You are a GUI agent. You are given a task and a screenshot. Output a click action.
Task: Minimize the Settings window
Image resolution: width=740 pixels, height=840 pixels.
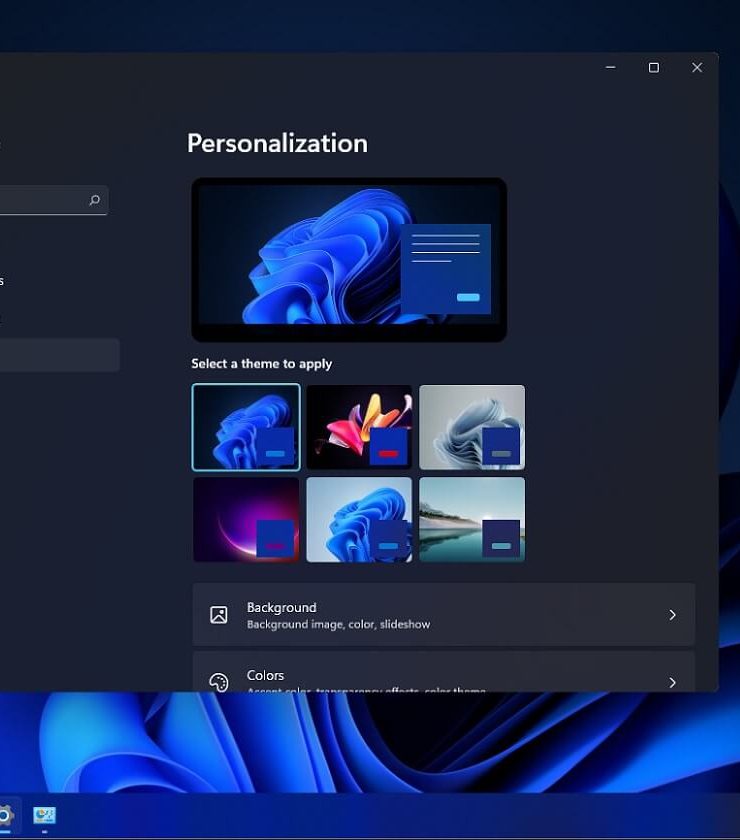[610, 68]
